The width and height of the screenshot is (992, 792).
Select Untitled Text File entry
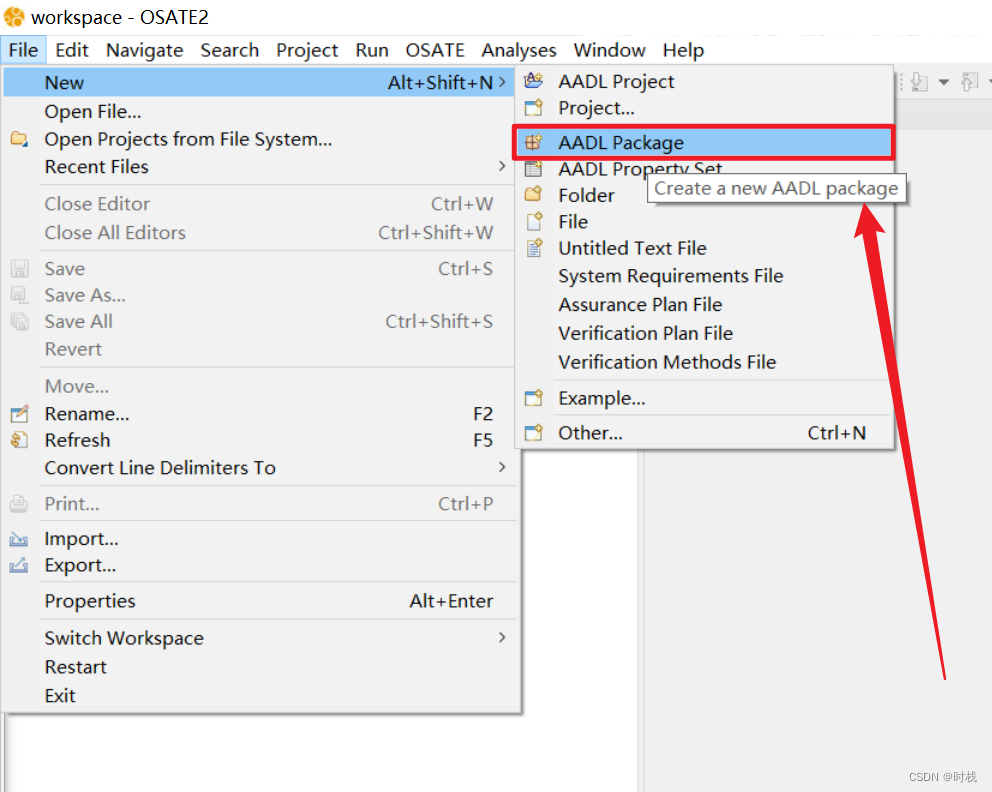(x=704, y=248)
